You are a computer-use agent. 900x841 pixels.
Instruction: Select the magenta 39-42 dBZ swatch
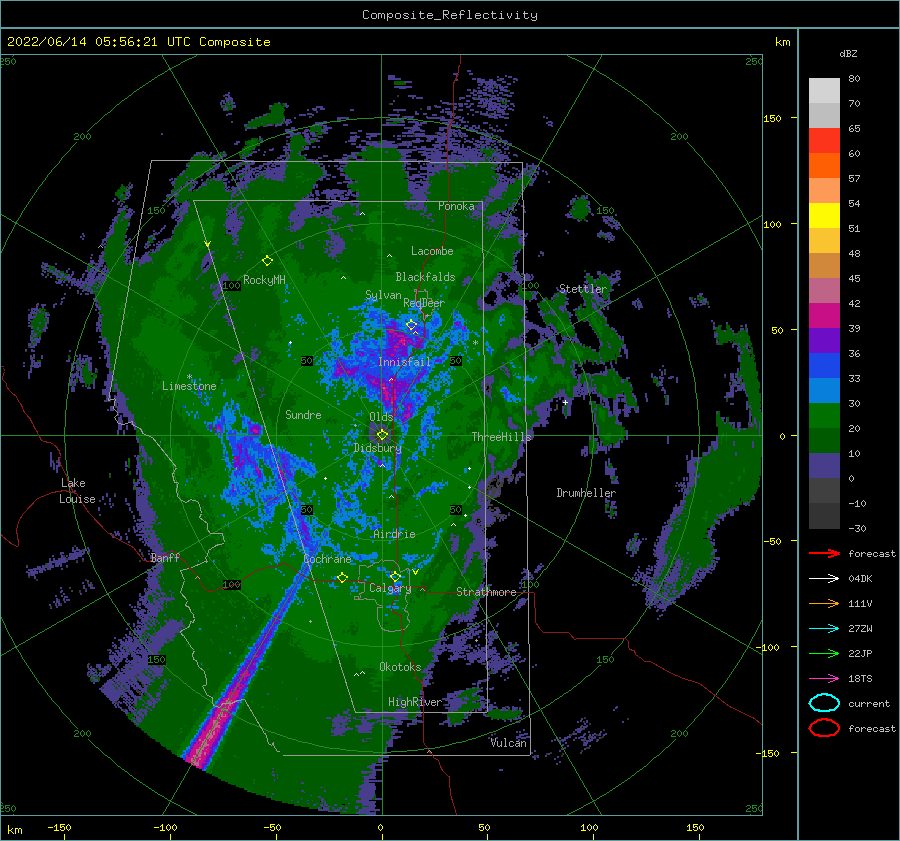click(x=824, y=315)
